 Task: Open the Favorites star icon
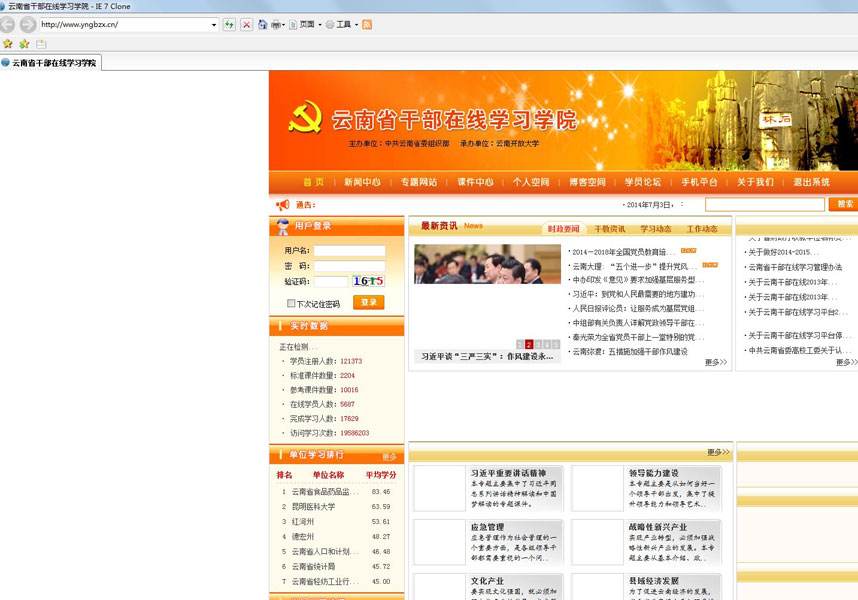click(x=7, y=44)
